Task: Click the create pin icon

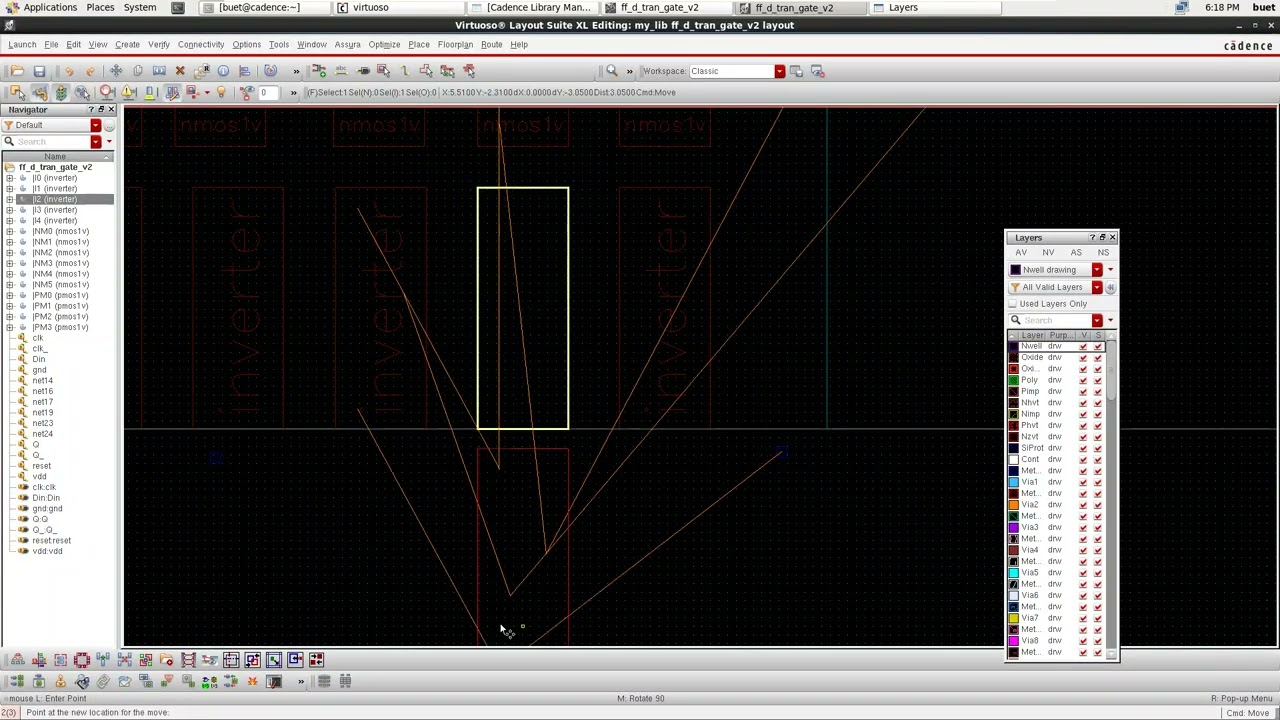Action: point(363,71)
